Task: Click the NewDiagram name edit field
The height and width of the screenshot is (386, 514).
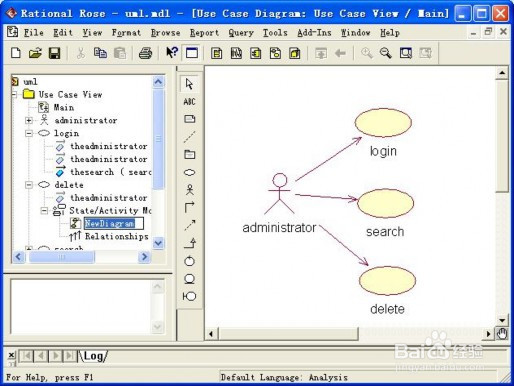Action: pyautogui.click(x=113, y=223)
